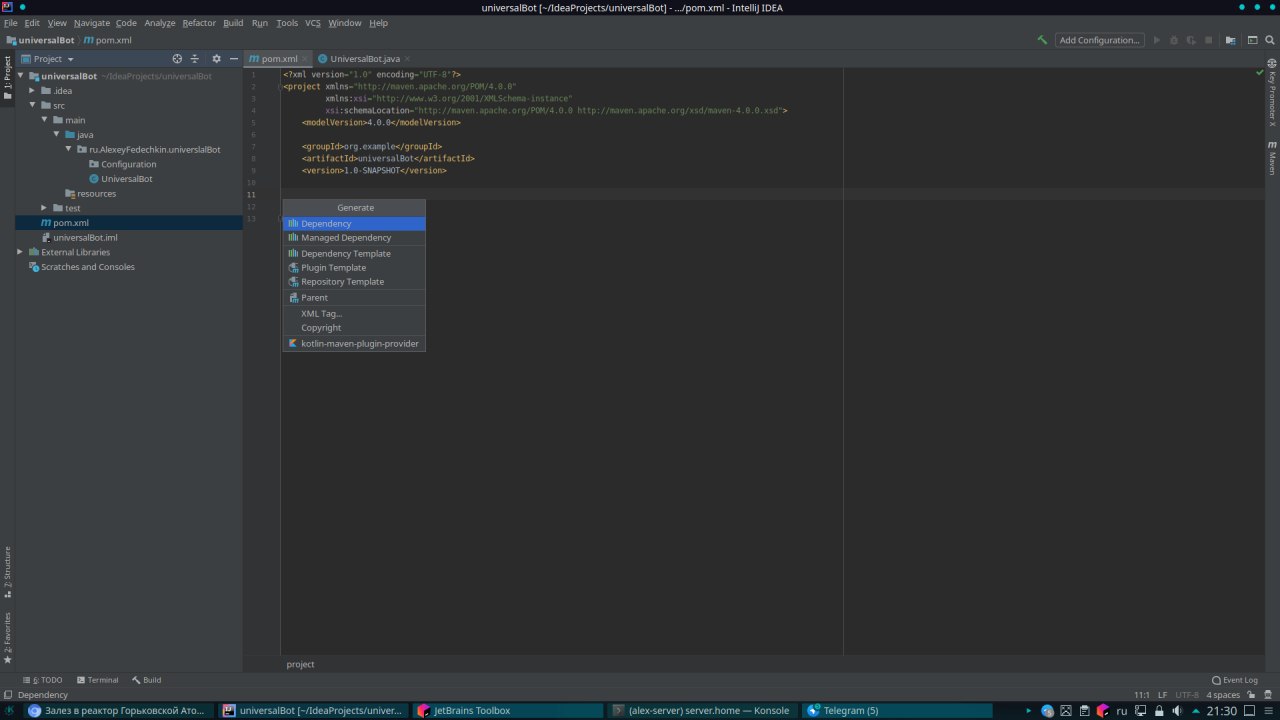Click the Stop square icon in toolbar
Screen dimensions: 1280x720
click(1208, 40)
